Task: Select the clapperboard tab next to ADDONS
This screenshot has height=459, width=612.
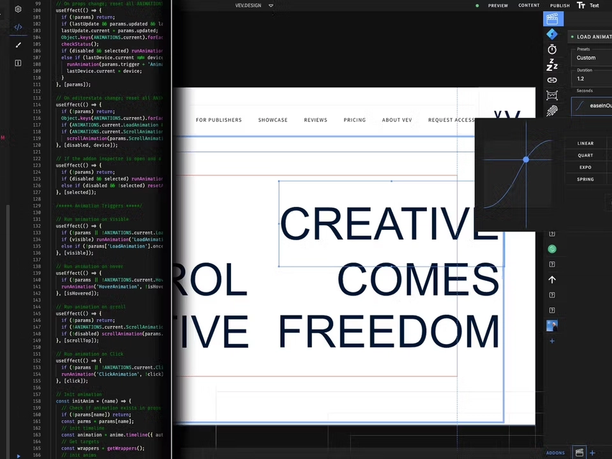Action: click(x=580, y=452)
